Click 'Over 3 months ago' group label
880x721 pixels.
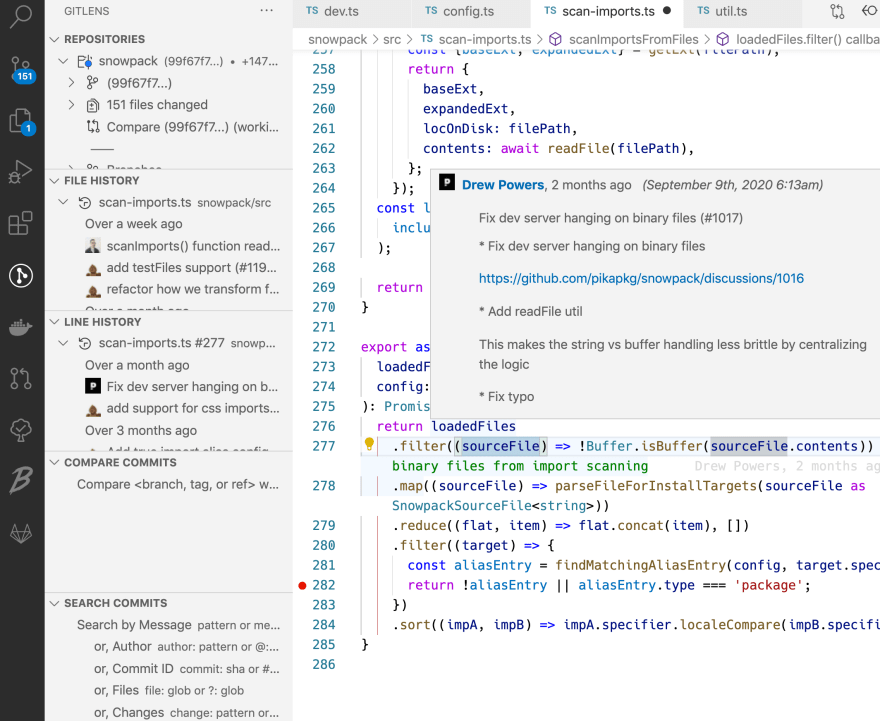tap(141, 430)
